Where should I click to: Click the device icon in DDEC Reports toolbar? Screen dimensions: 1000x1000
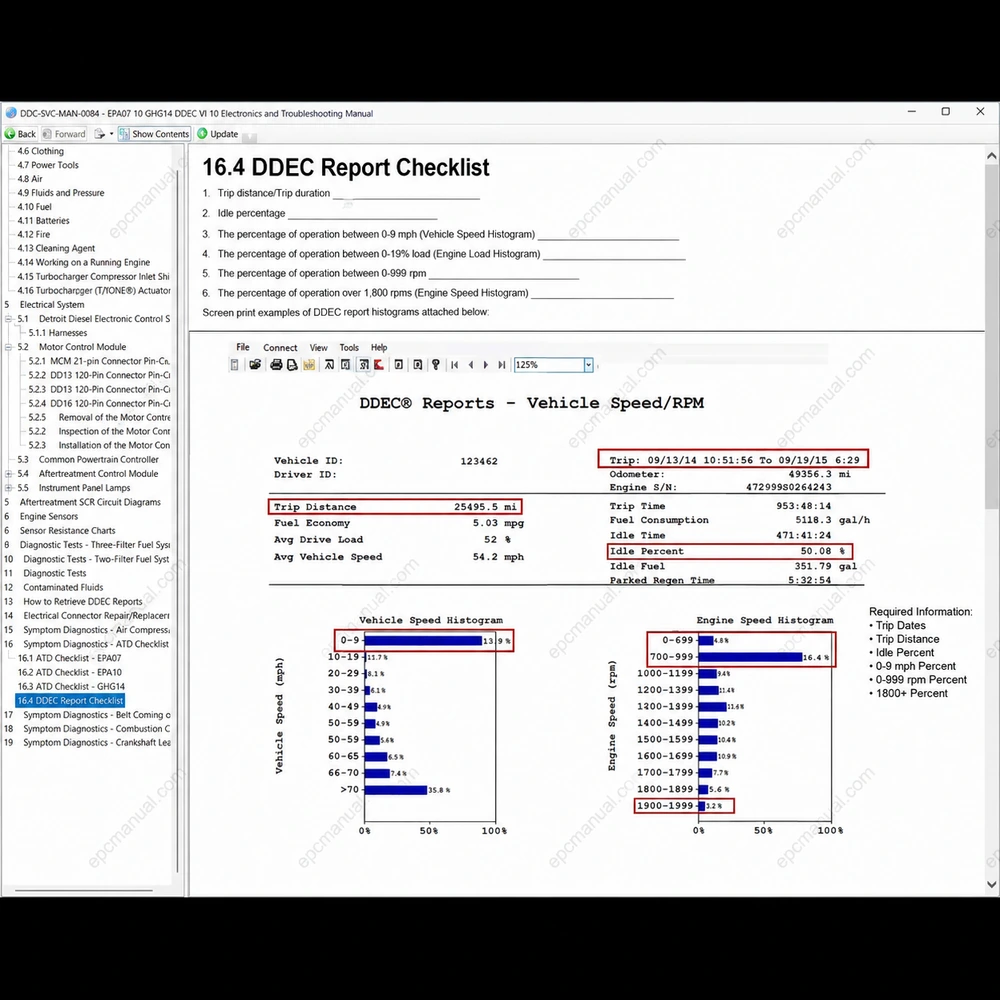coord(235,365)
